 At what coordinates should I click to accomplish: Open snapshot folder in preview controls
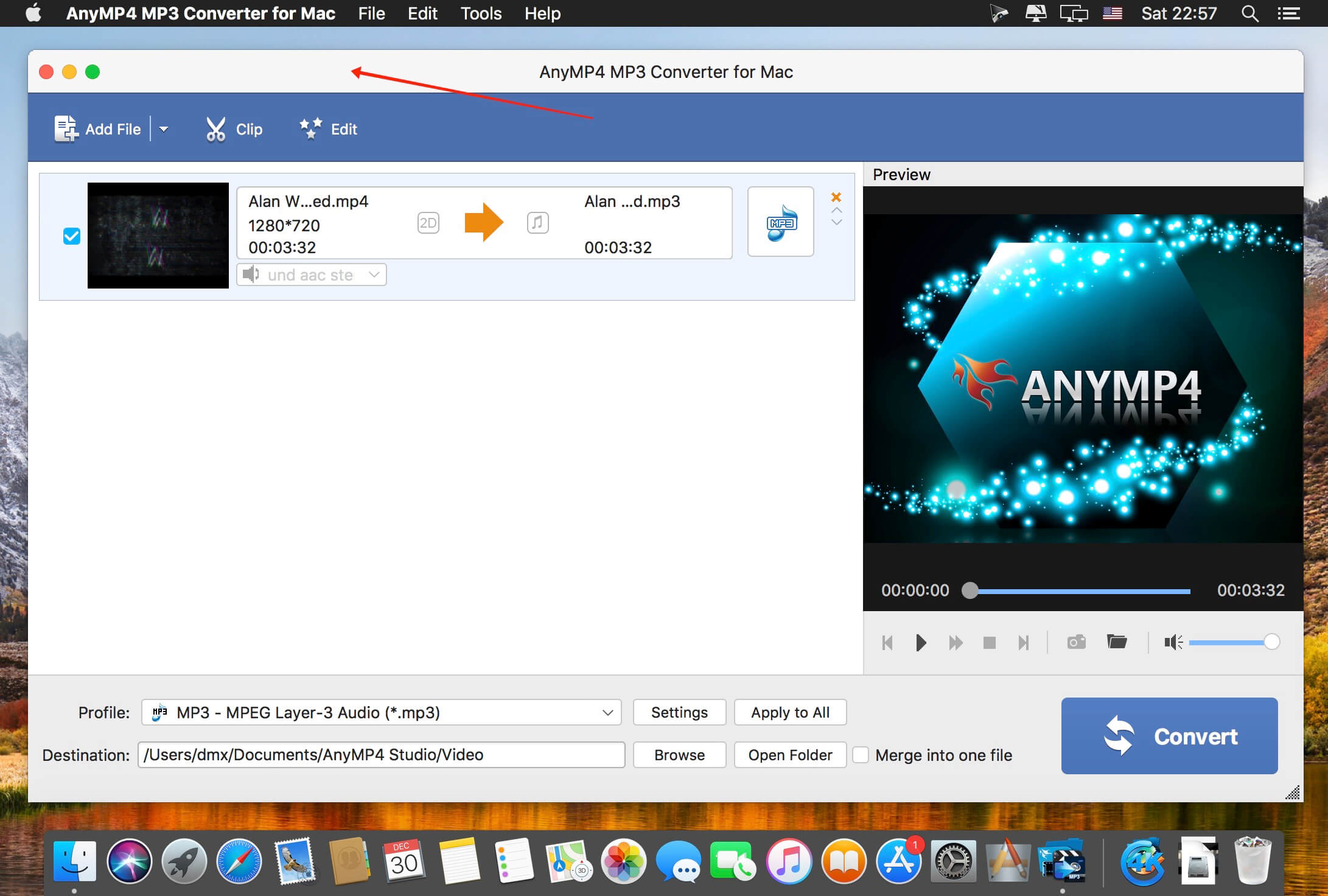(x=1116, y=642)
